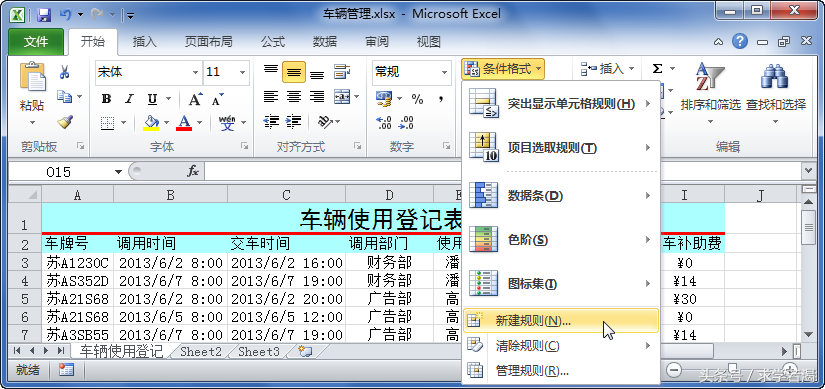This screenshot has height=389, width=825.
Task: Click the Copy icon
Action: (65, 96)
